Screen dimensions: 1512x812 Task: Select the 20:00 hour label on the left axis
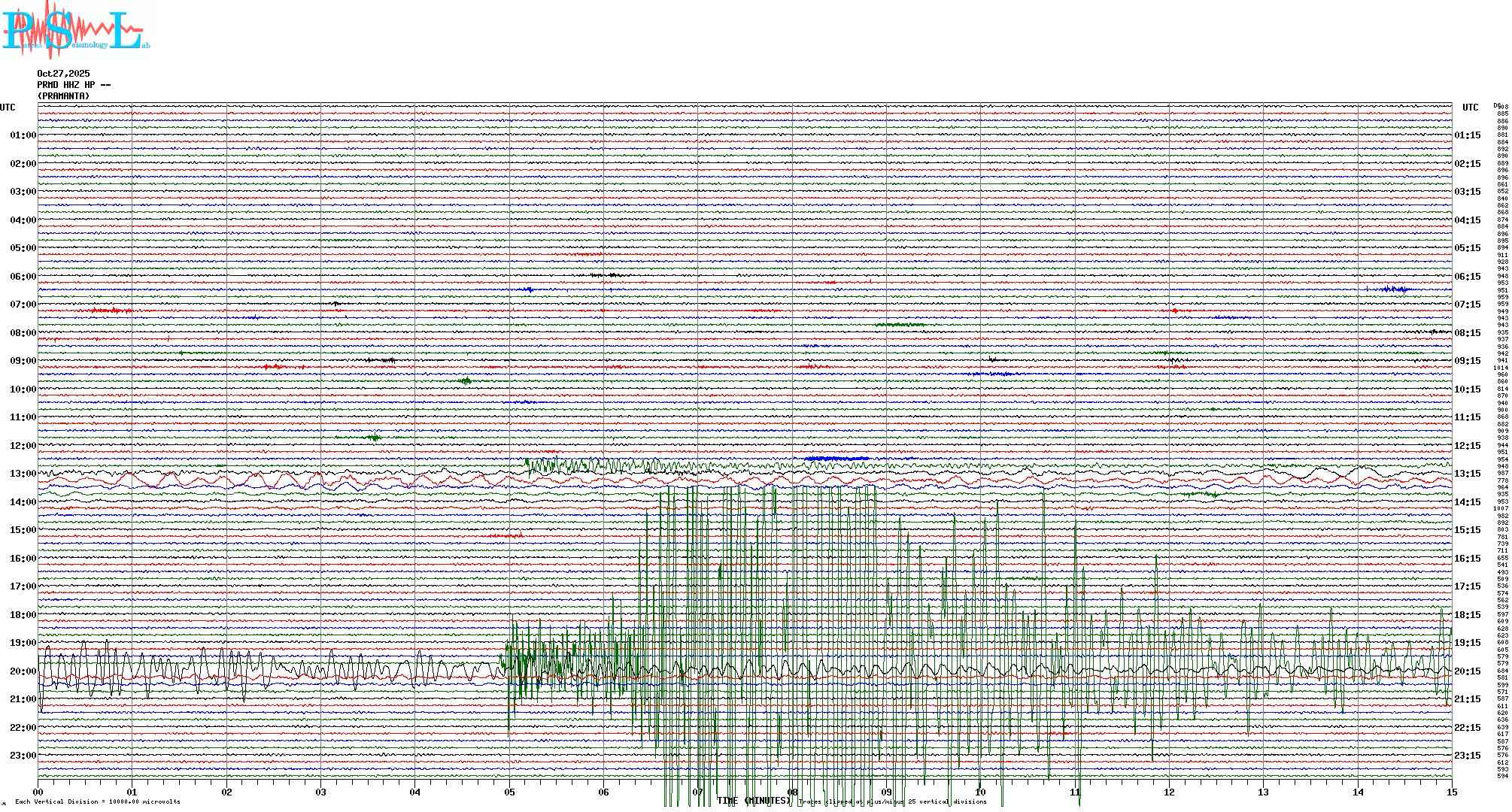click(23, 671)
